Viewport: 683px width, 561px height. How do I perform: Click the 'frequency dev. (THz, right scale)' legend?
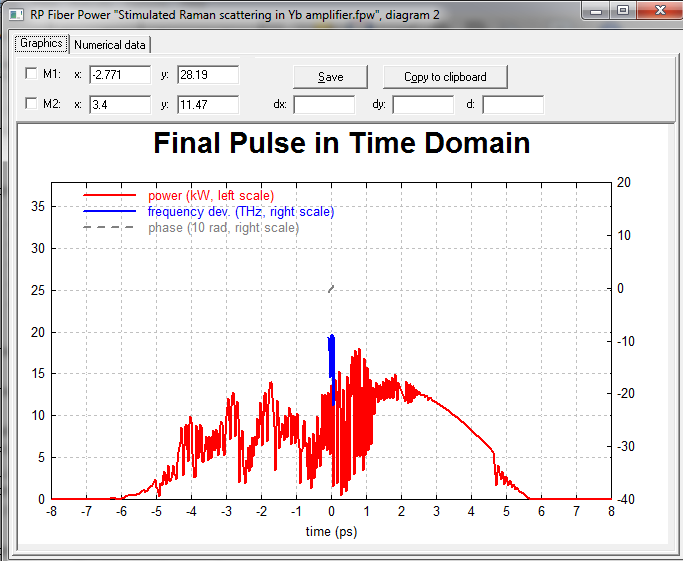pos(241,212)
